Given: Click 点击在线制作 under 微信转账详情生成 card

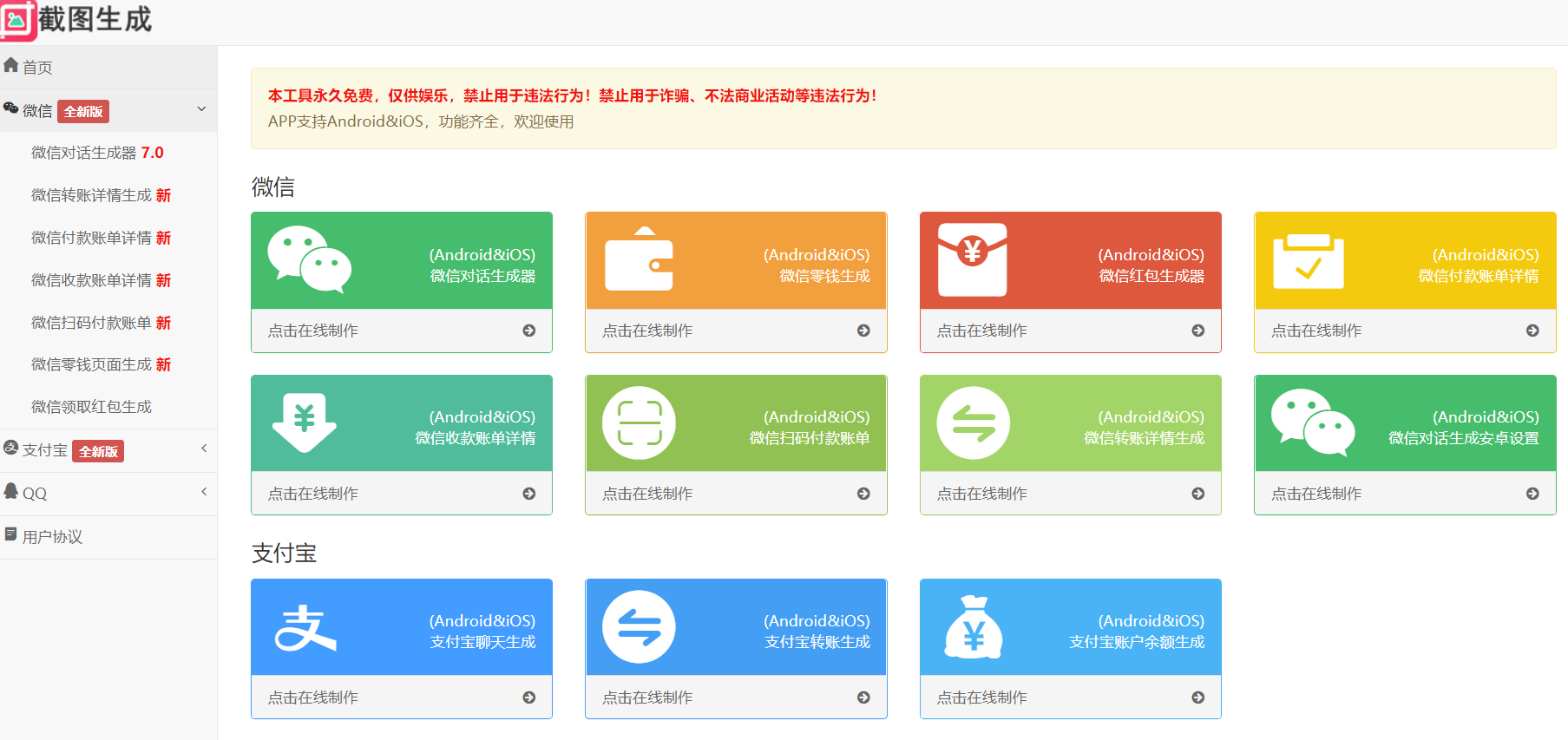Looking at the screenshot, I should [982, 494].
